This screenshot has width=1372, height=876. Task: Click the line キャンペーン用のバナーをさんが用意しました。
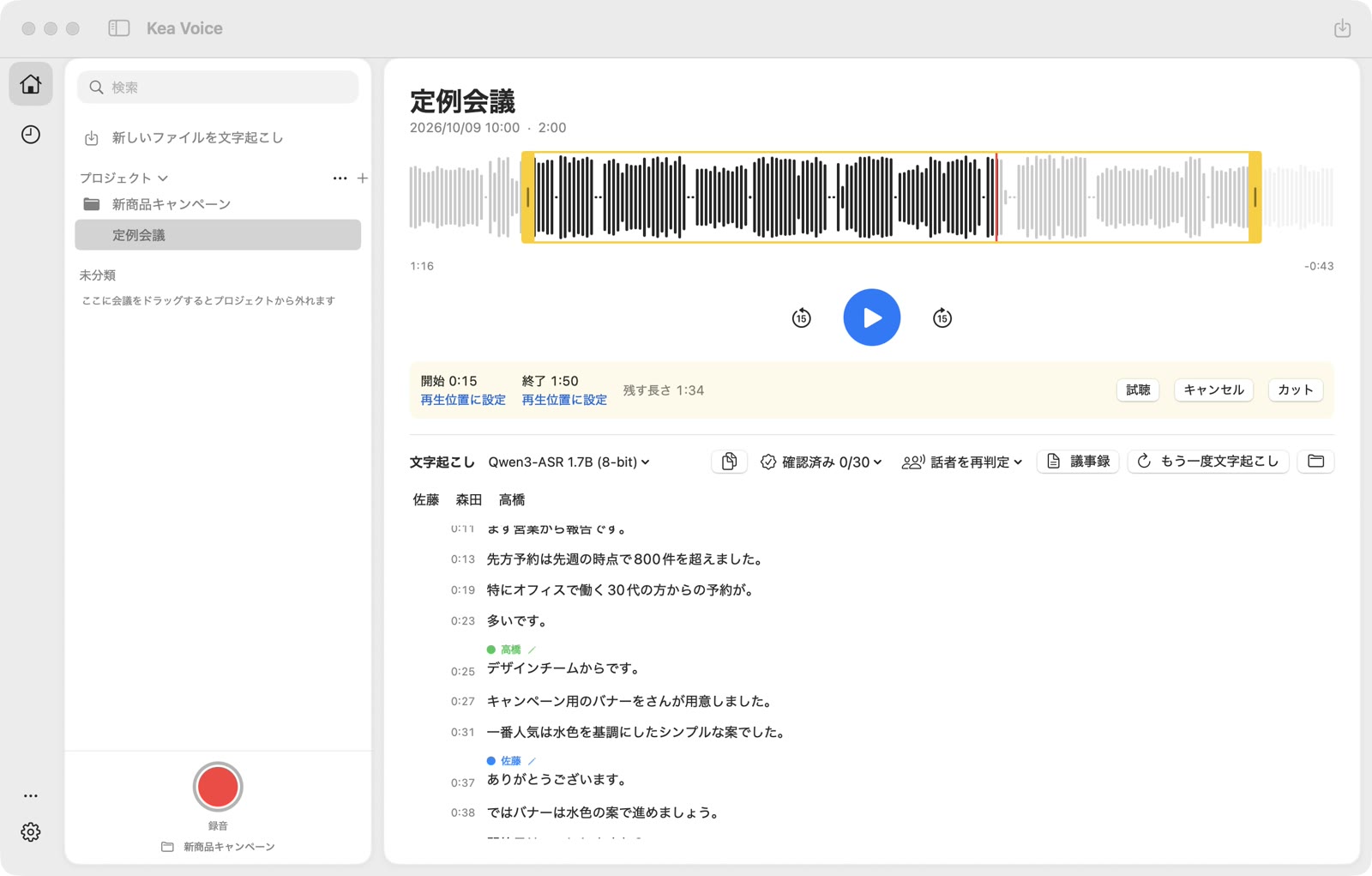click(x=629, y=702)
